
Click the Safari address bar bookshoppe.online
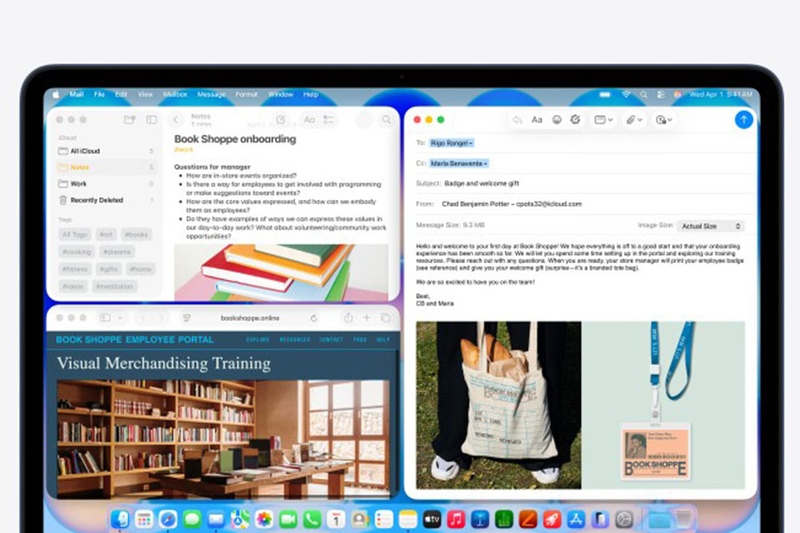click(250, 318)
